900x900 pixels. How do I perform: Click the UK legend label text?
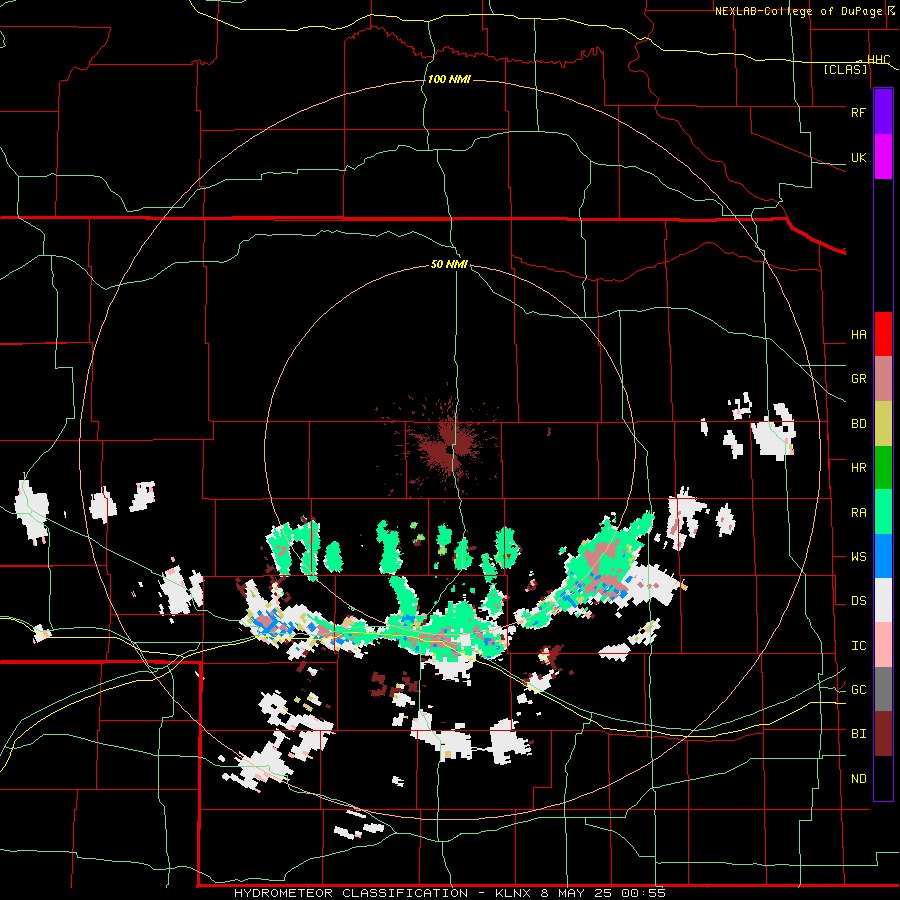pos(858,157)
